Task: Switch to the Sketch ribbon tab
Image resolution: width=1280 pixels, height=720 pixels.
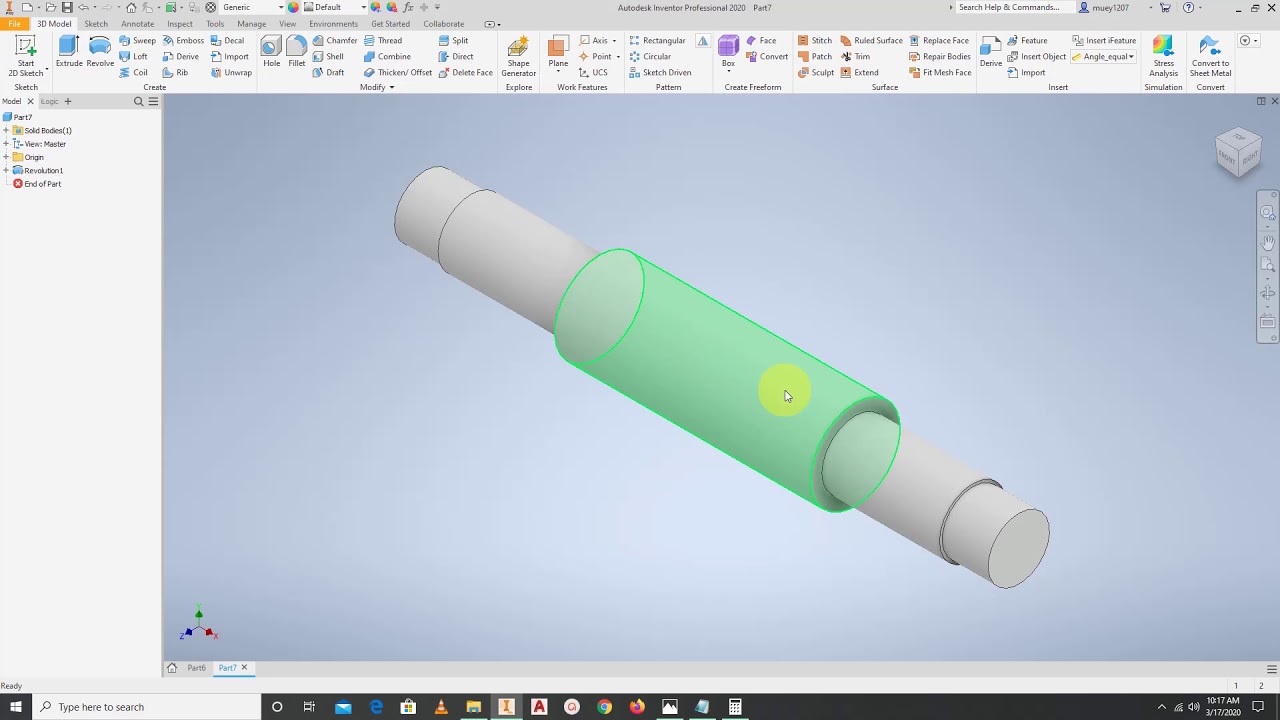Action: click(x=96, y=24)
